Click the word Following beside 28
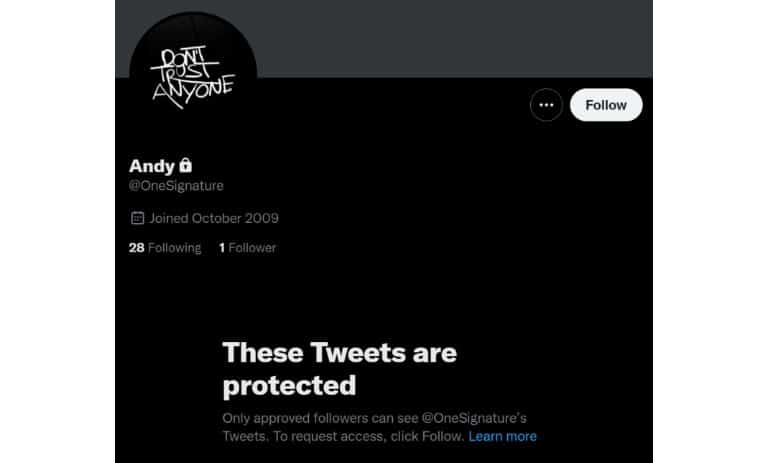 [174, 248]
